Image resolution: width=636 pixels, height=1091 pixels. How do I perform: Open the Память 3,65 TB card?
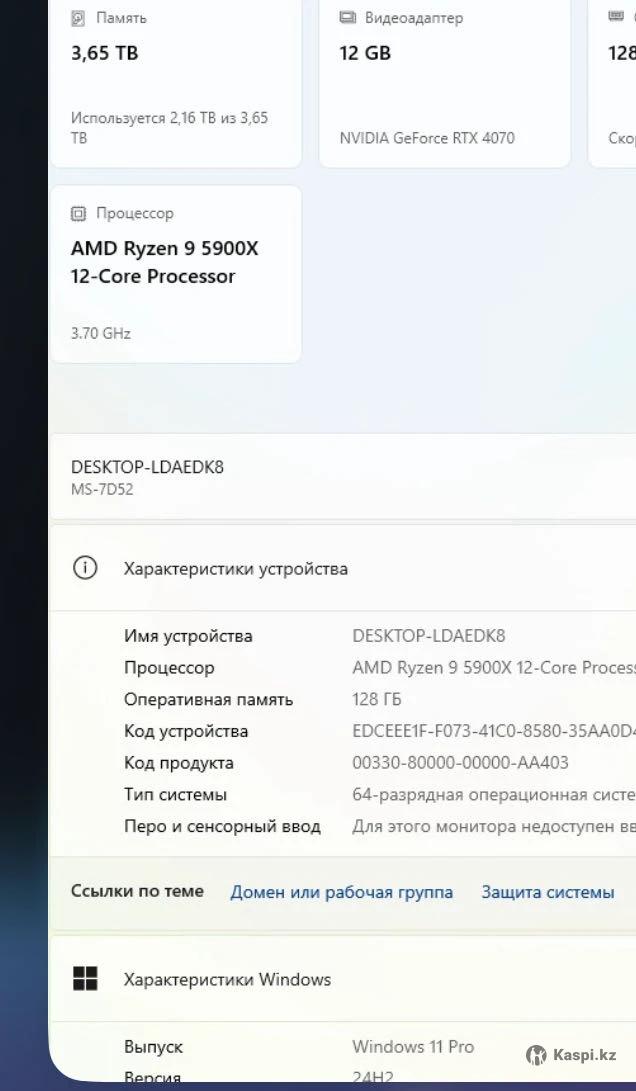(175, 80)
